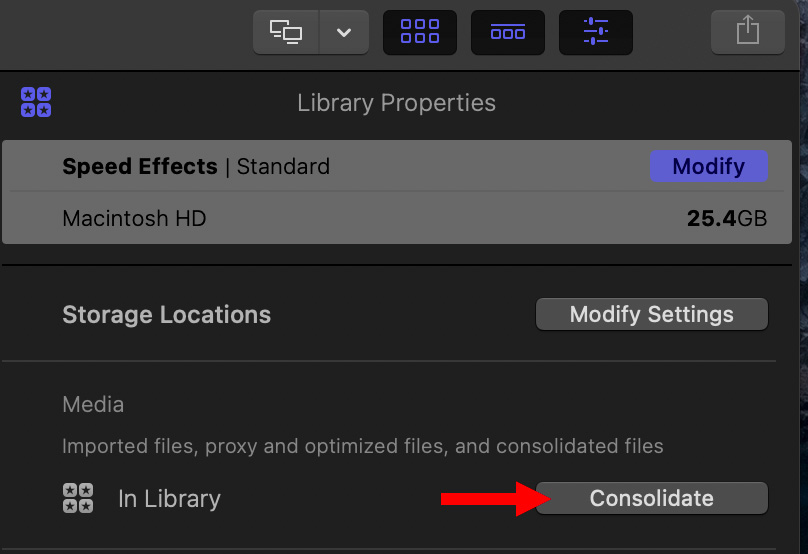Click the gray In Library stars icon
The height and width of the screenshot is (554, 808).
point(78,498)
